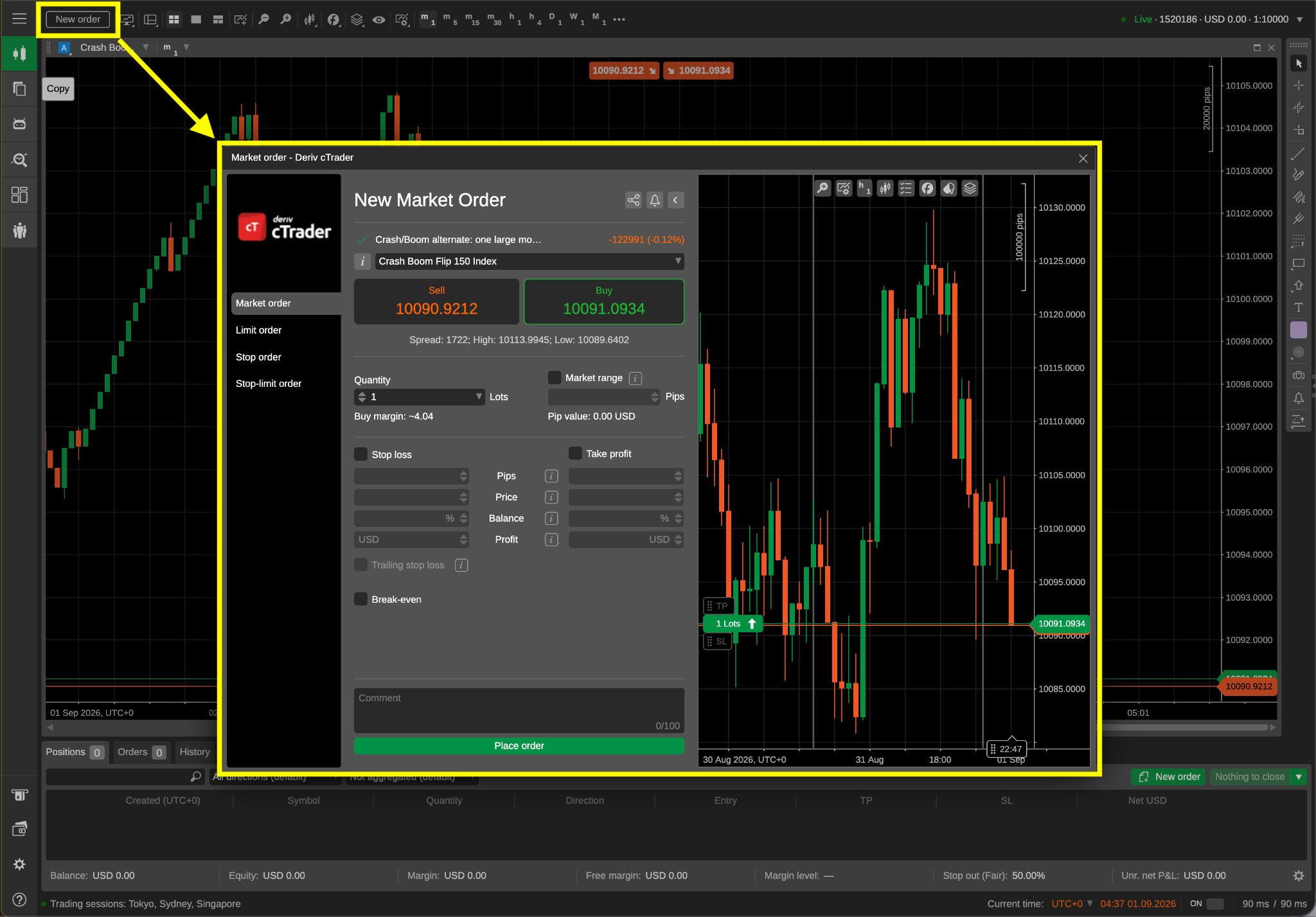1316x917 pixels.
Task: Collapse order chart with arrow icon
Action: click(675, 200)
